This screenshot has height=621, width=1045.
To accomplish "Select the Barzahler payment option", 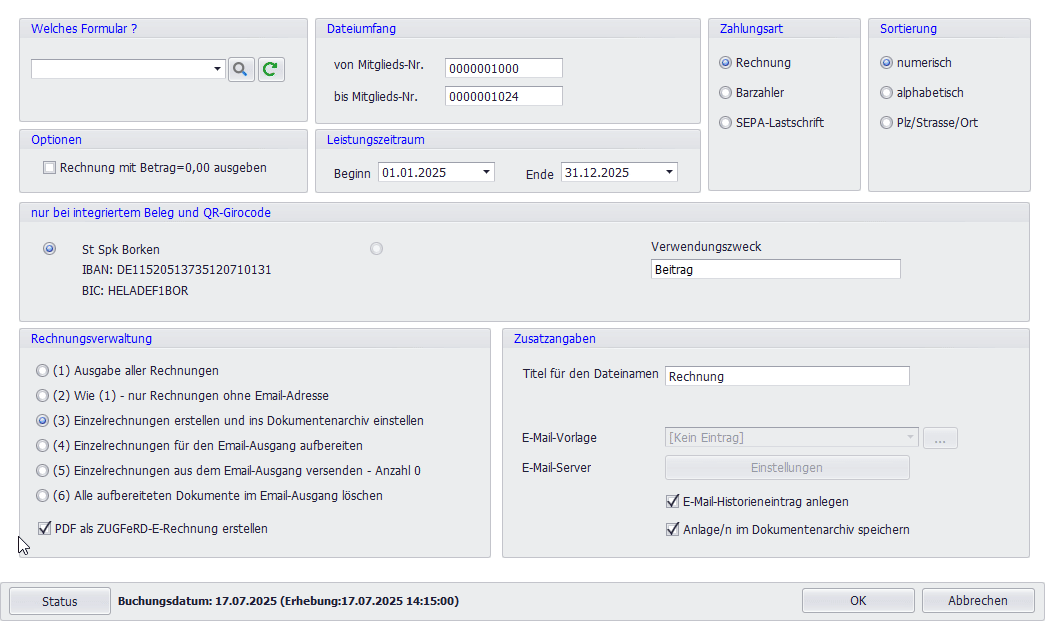I will coord(726,93).
